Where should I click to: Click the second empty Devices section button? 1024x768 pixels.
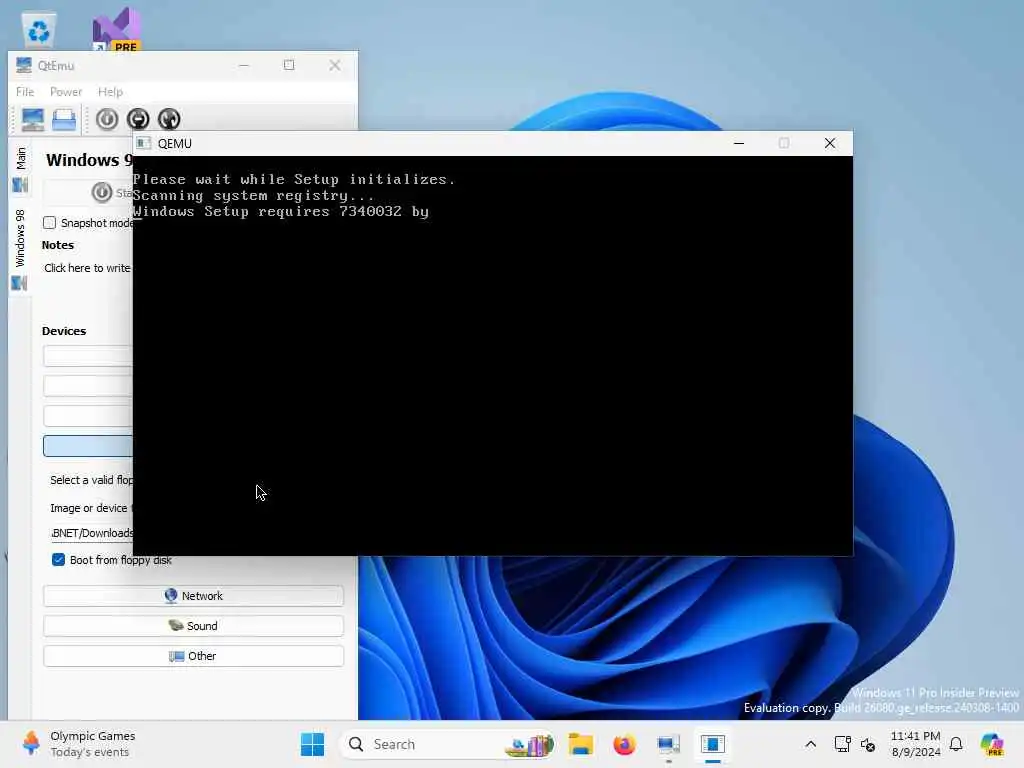pos(88,386)
